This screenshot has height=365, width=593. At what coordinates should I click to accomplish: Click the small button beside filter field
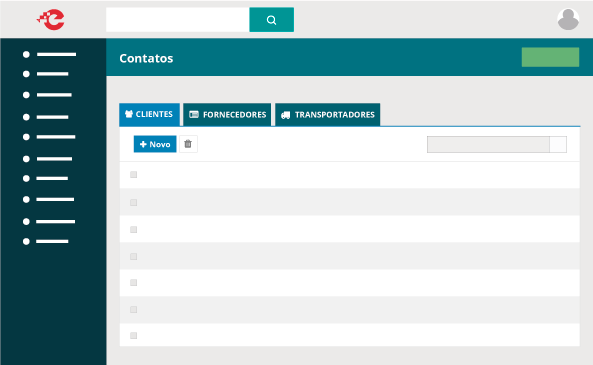558,144
